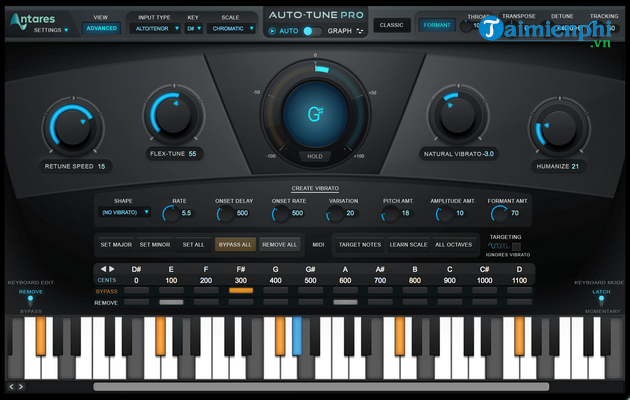Click the Amplitude Amt. knob

click(x=444, y=214)
